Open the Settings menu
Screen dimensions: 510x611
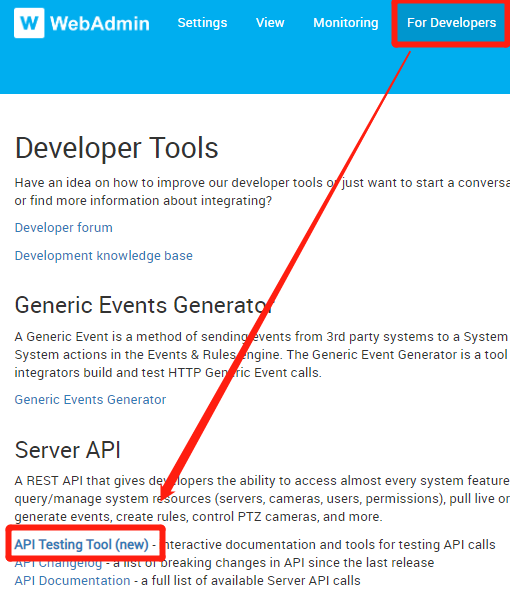[202, 23]
